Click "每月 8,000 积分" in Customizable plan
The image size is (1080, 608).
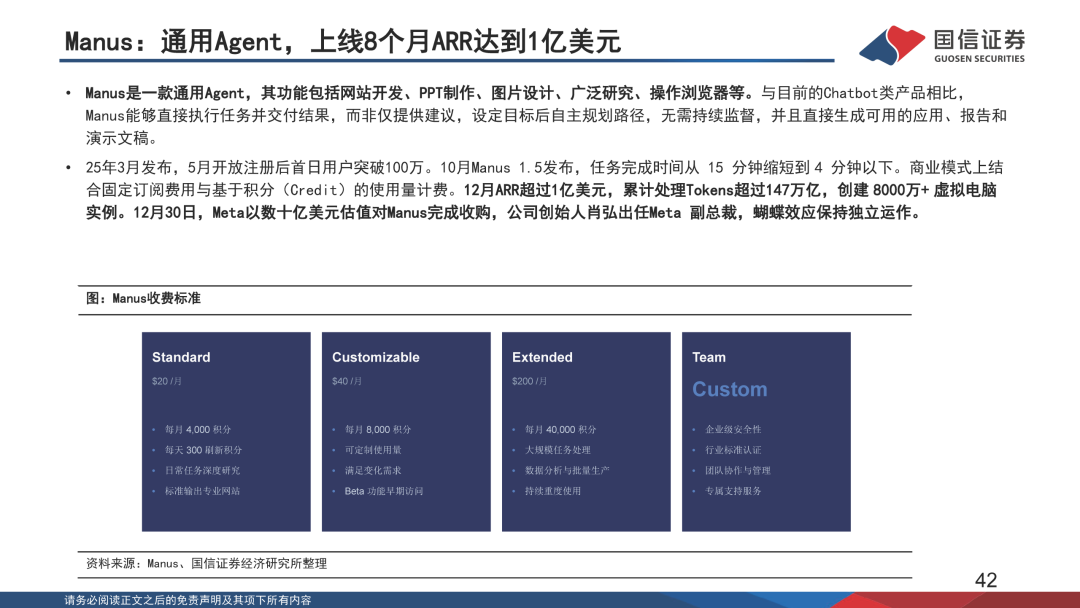point(377,429)
